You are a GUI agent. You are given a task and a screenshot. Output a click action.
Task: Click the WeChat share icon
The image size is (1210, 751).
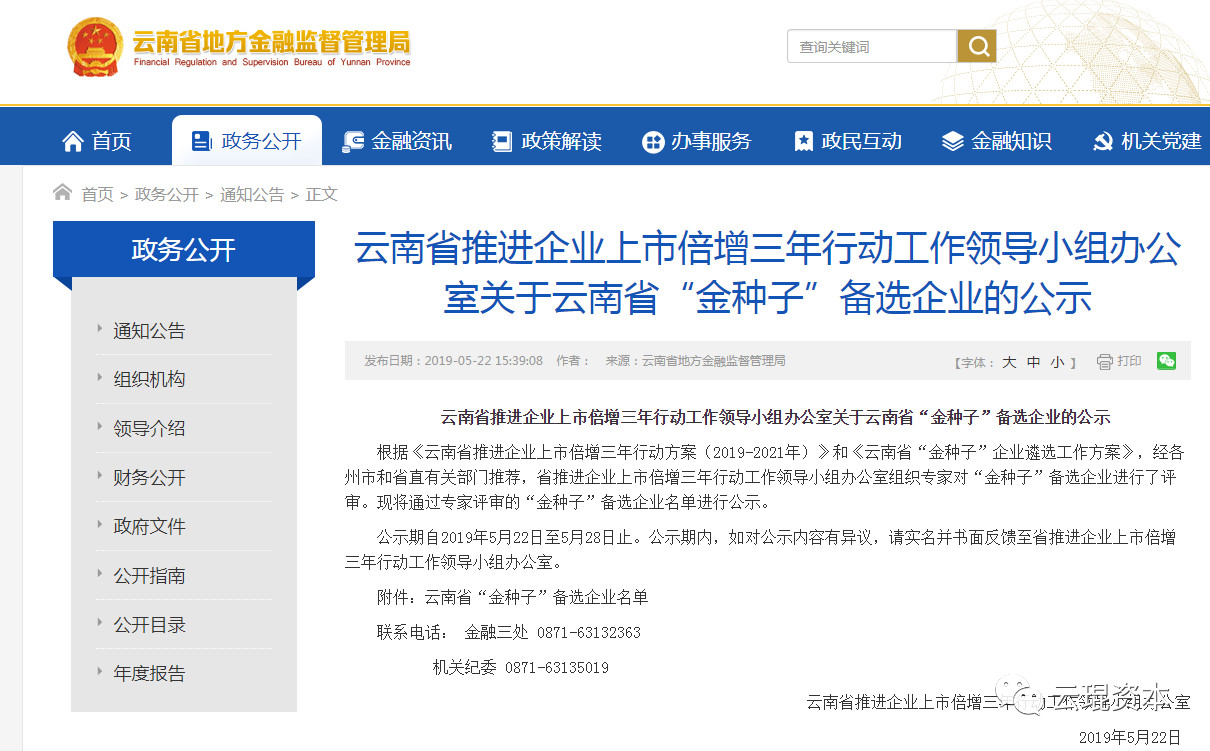coord(1166,361)
